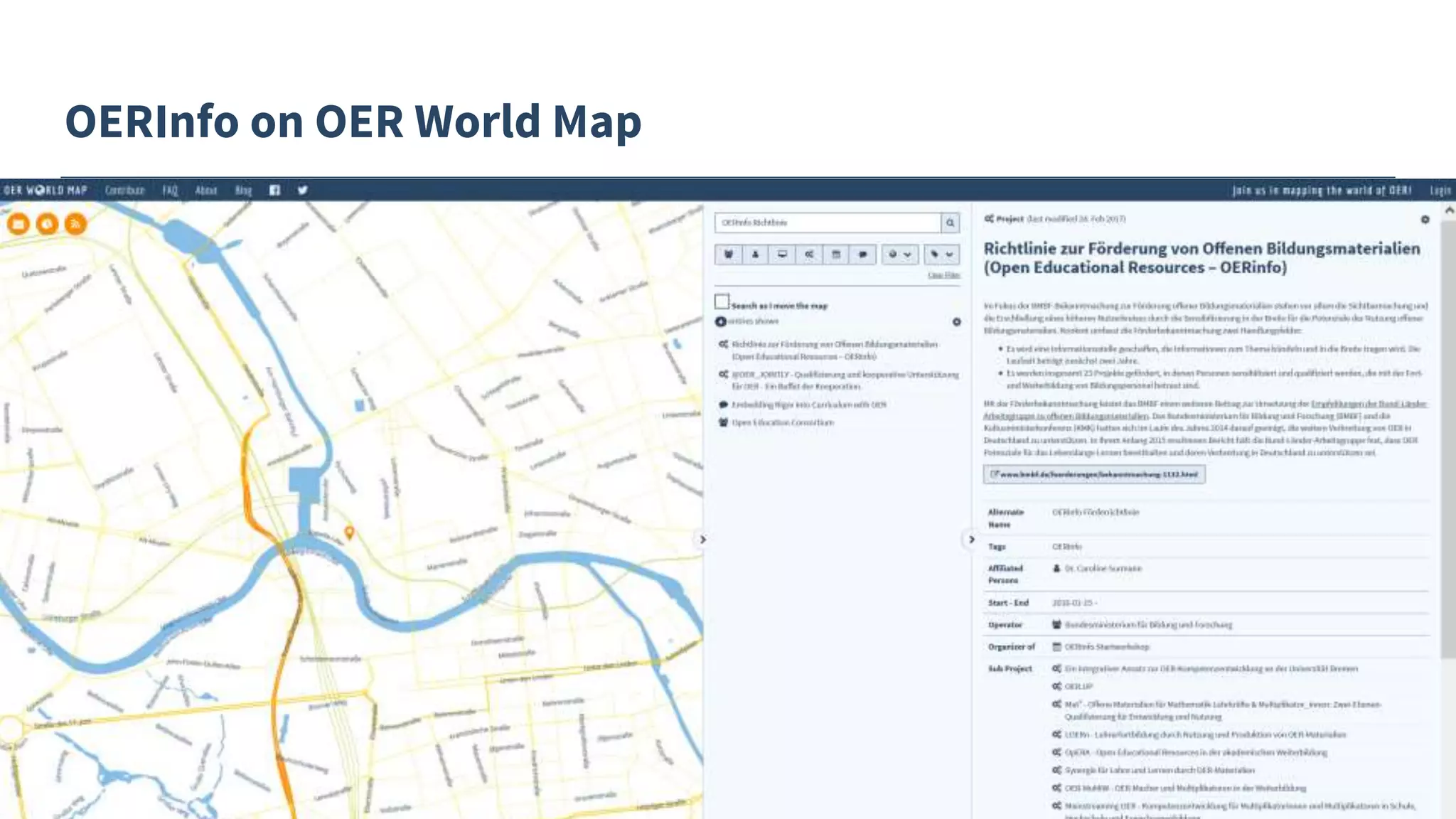Viewport: 1456px width, 819px height.
Task: Filter results by story type
Action: (x=863, y=255)
